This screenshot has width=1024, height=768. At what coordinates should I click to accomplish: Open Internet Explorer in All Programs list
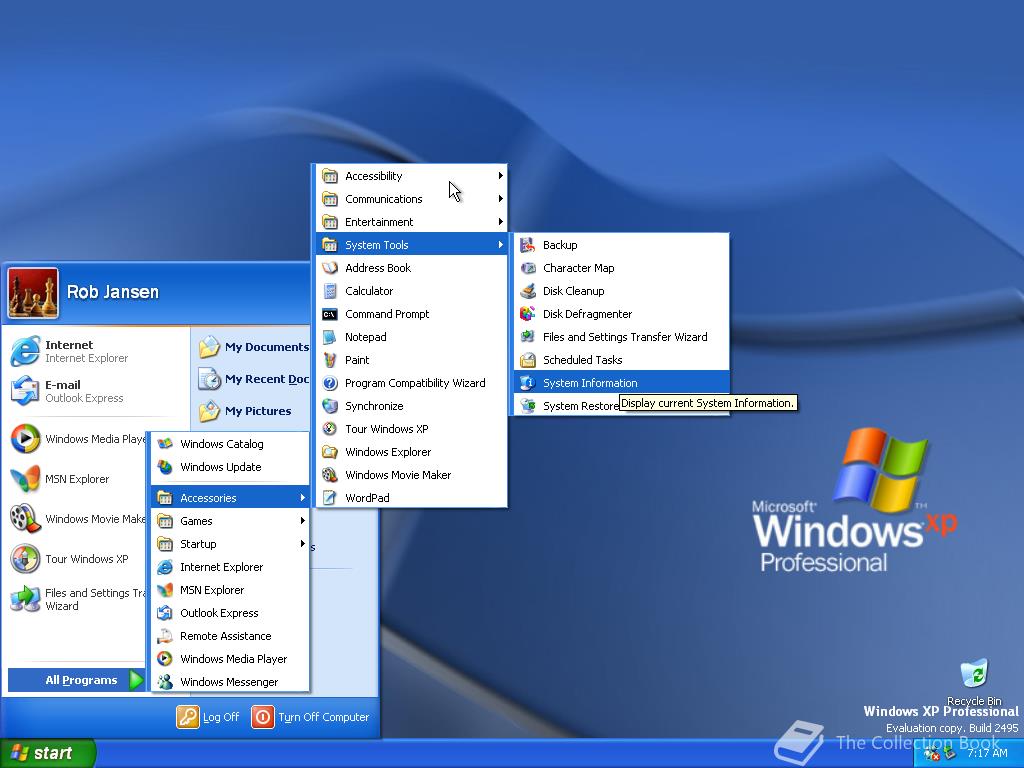click(230, 567)
